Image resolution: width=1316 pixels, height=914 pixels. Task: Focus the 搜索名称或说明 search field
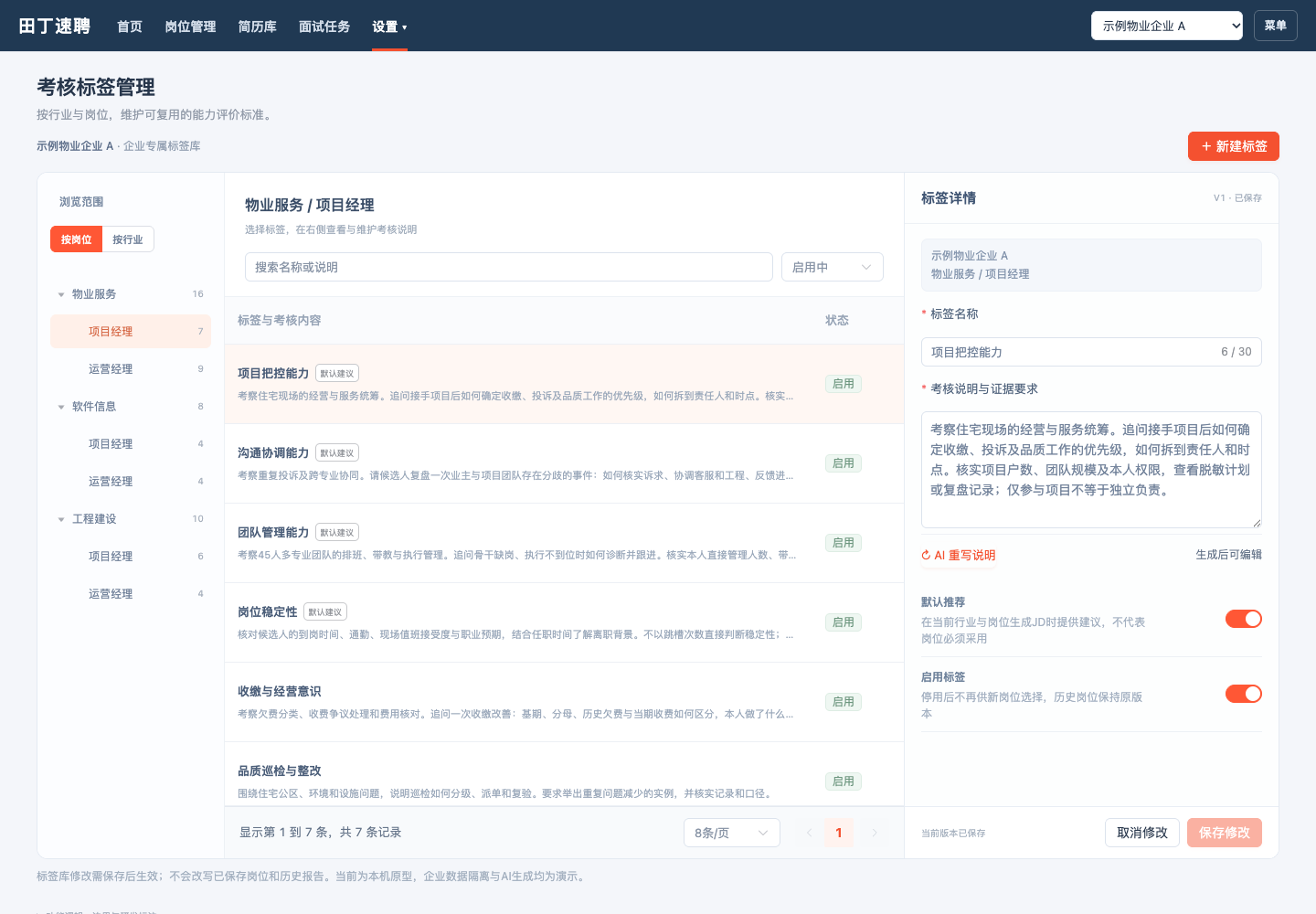pyautogui.click(x=509, y=267)
